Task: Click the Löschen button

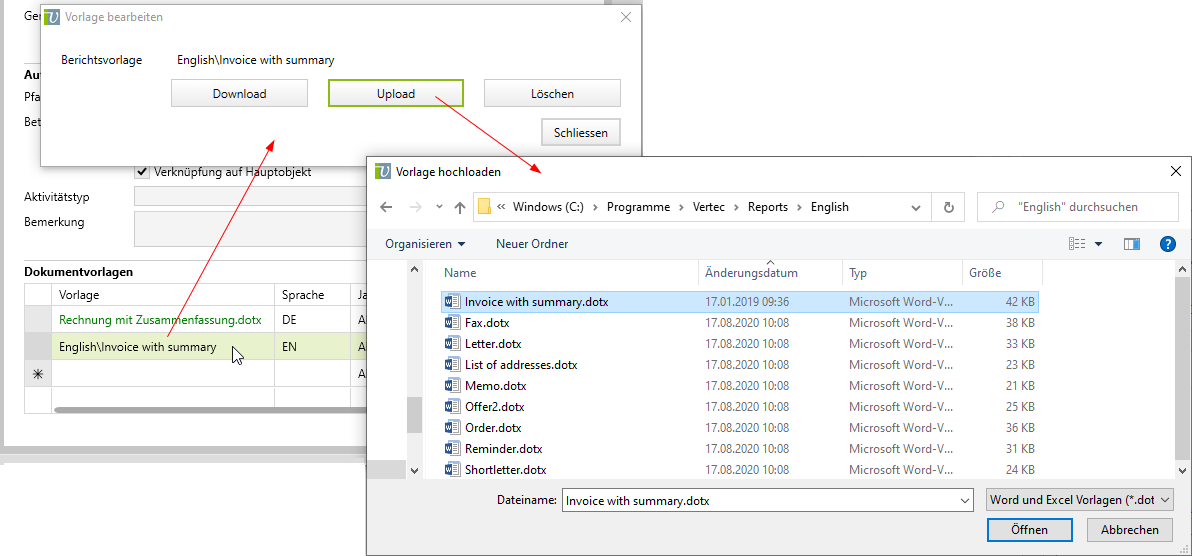Action: click(x=552, y=94)
